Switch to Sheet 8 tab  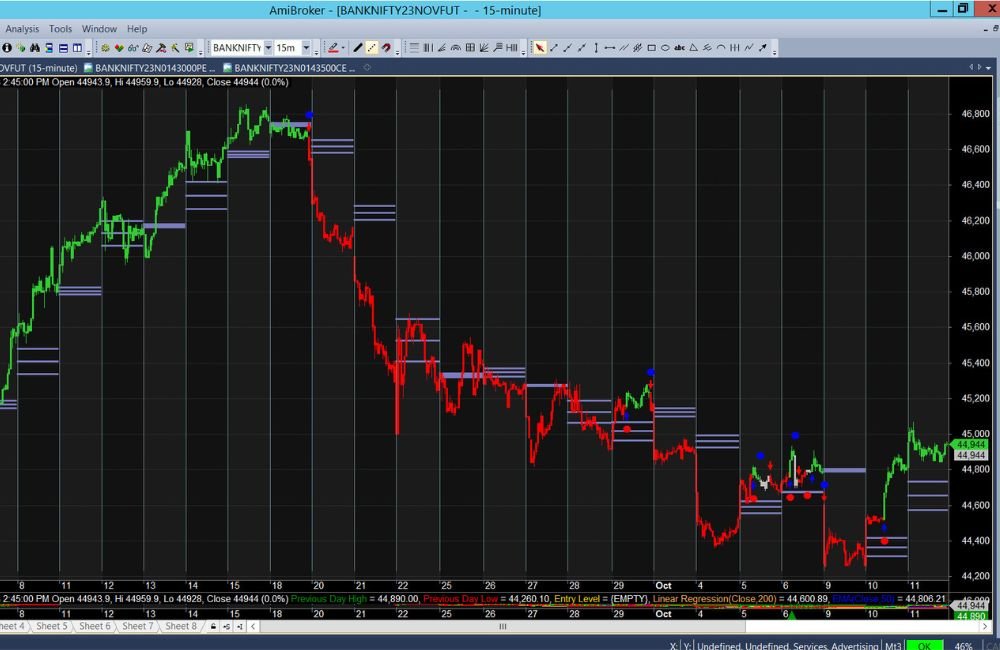click(x=181, y=626)
